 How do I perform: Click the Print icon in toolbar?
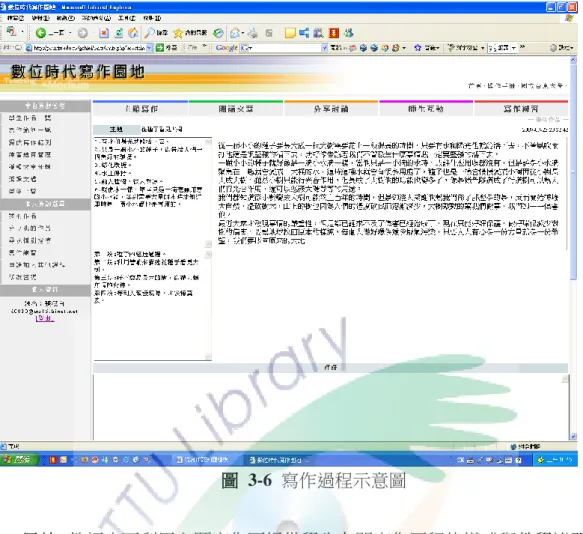click(253, 33)
